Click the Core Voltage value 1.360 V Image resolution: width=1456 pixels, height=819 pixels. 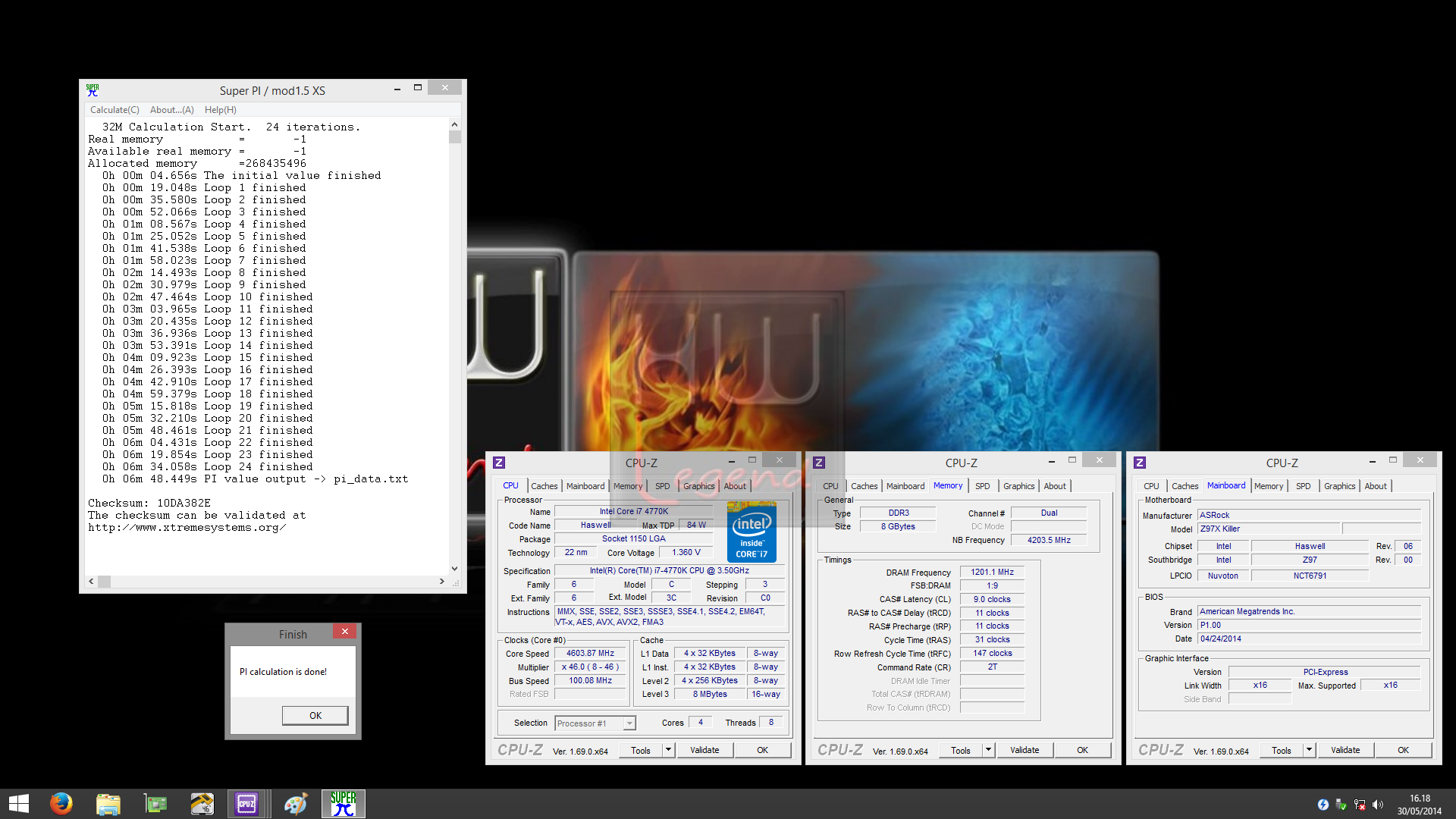(x=686, y=553)
